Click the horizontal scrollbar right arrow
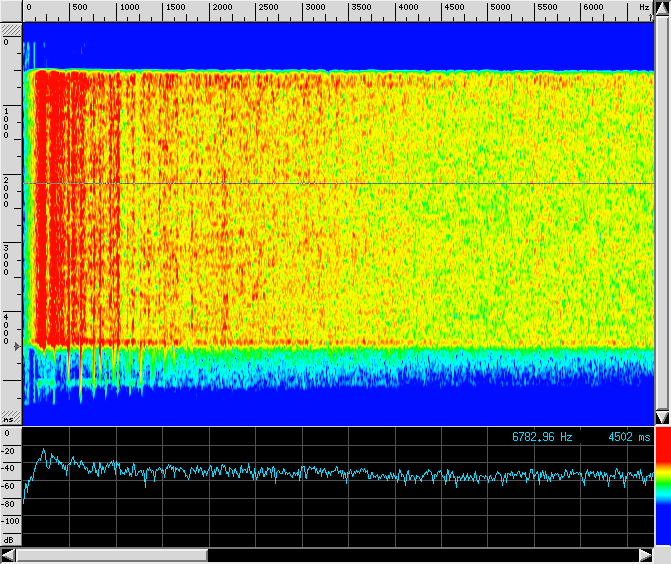The image size is (671, 564). pyautogui.click(x=645, y=555)
